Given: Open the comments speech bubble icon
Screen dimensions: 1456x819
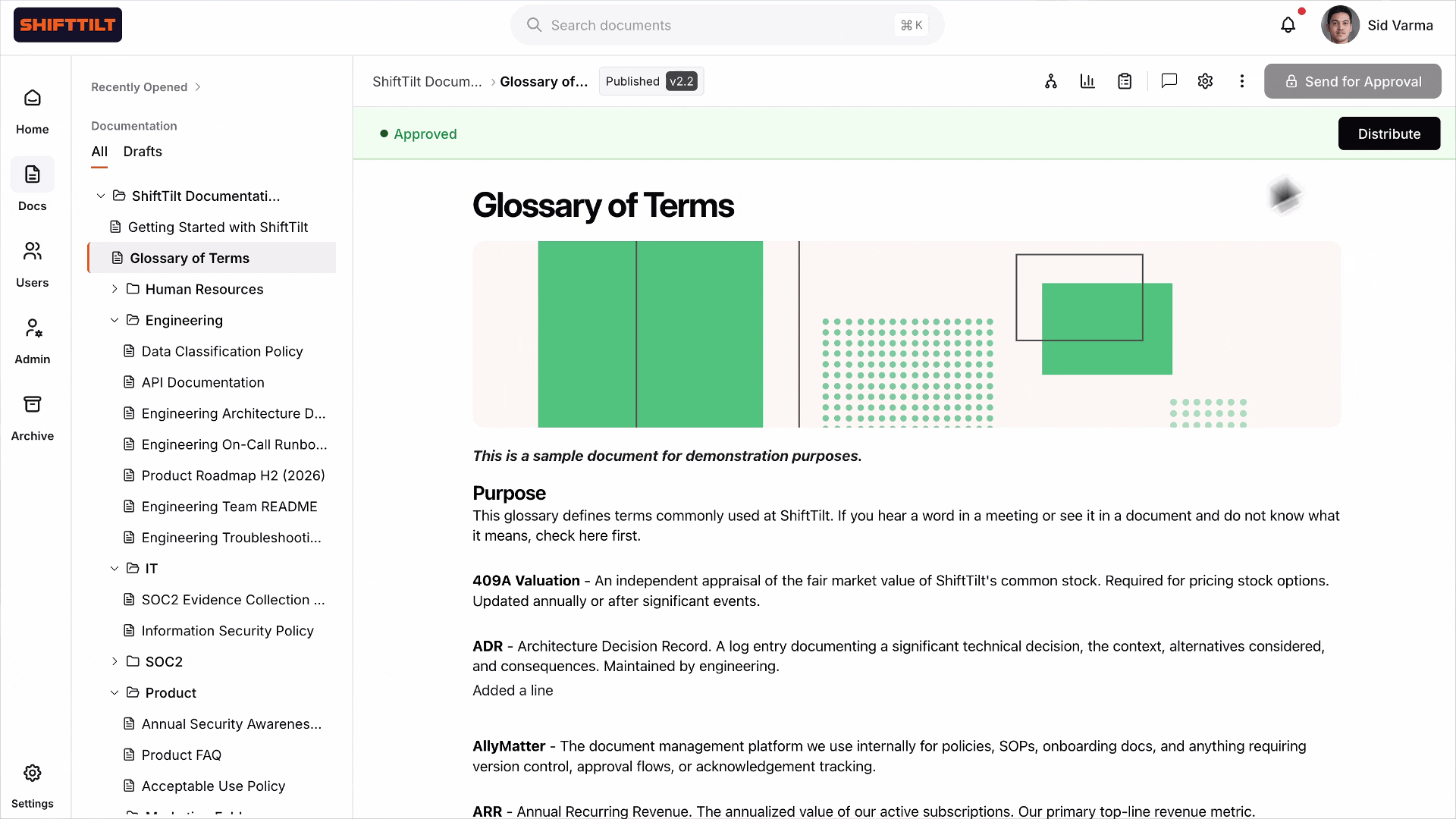Looking at the screenshot, I should pos(1169,81).
